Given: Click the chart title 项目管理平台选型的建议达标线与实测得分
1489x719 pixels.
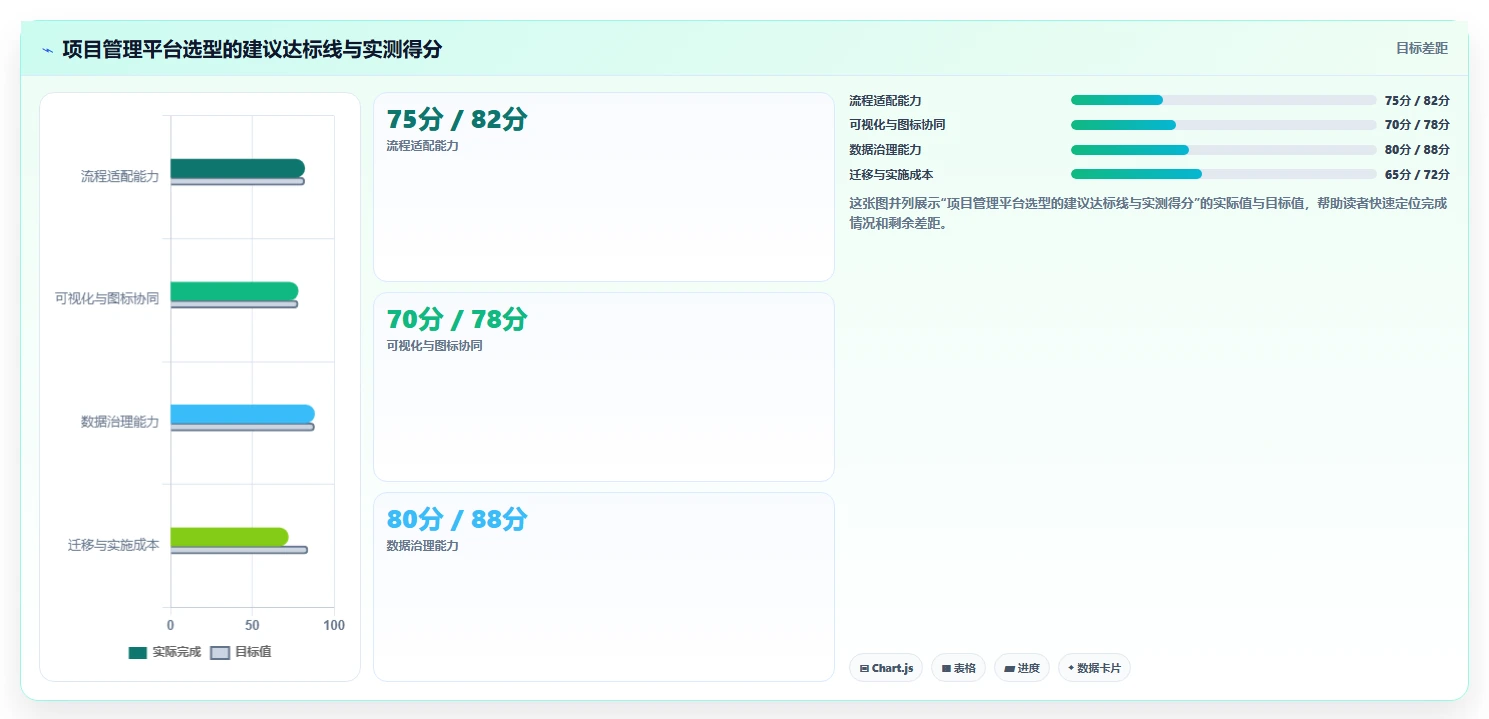Looking at the screenshot, I should 252,49.
